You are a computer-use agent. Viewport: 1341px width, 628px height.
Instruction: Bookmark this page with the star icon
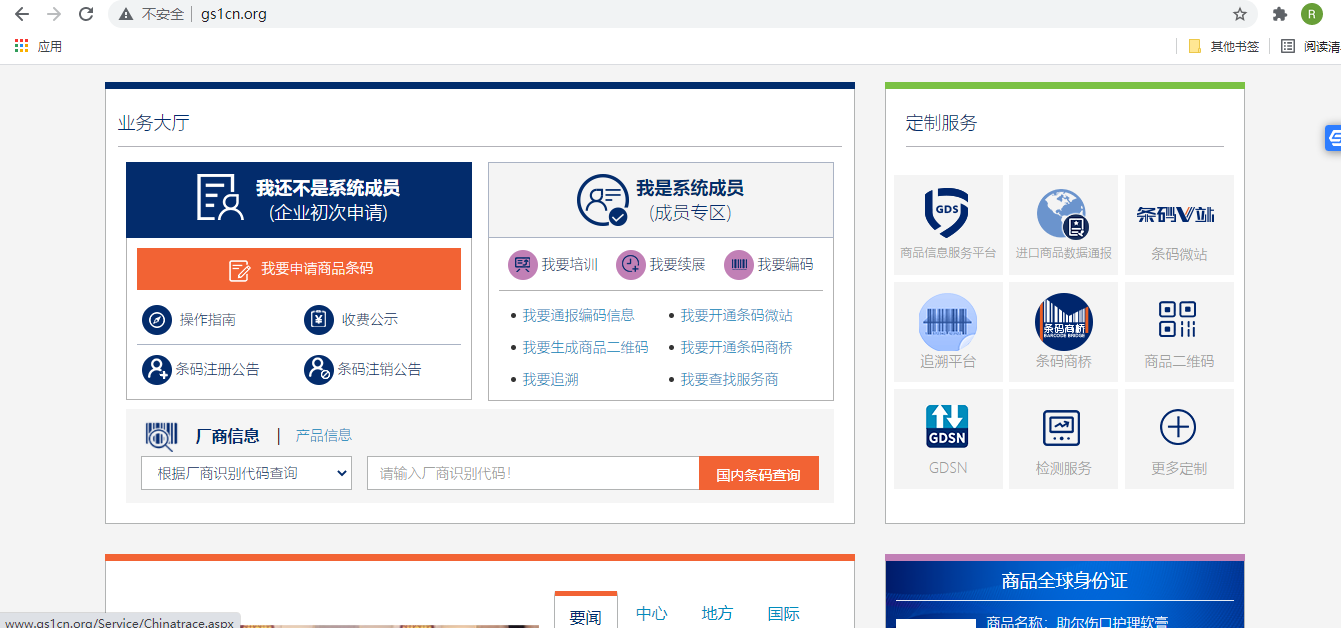coord(1240,14)
